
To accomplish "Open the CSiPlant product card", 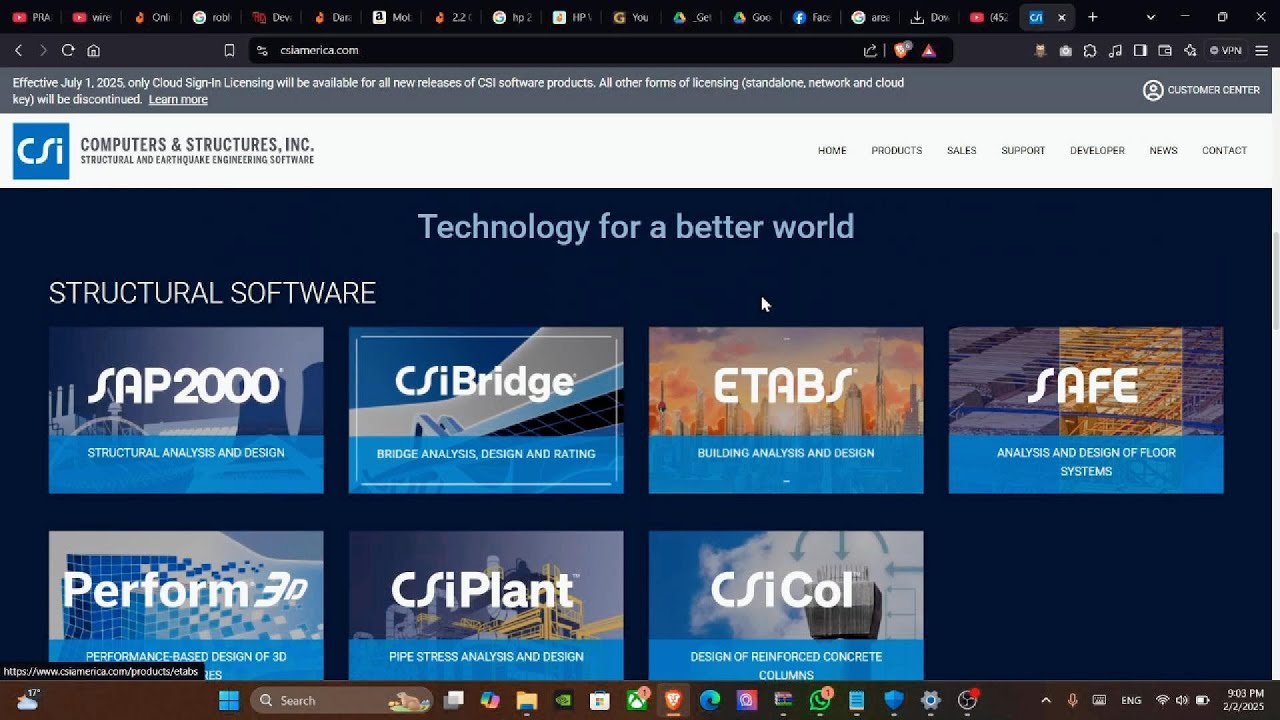I will 486,605.
